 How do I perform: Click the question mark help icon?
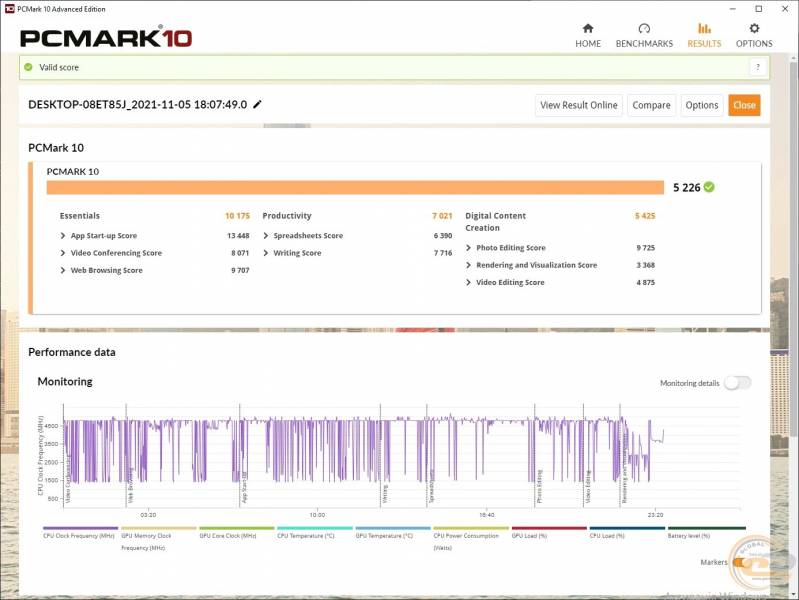tap(758, 67)
